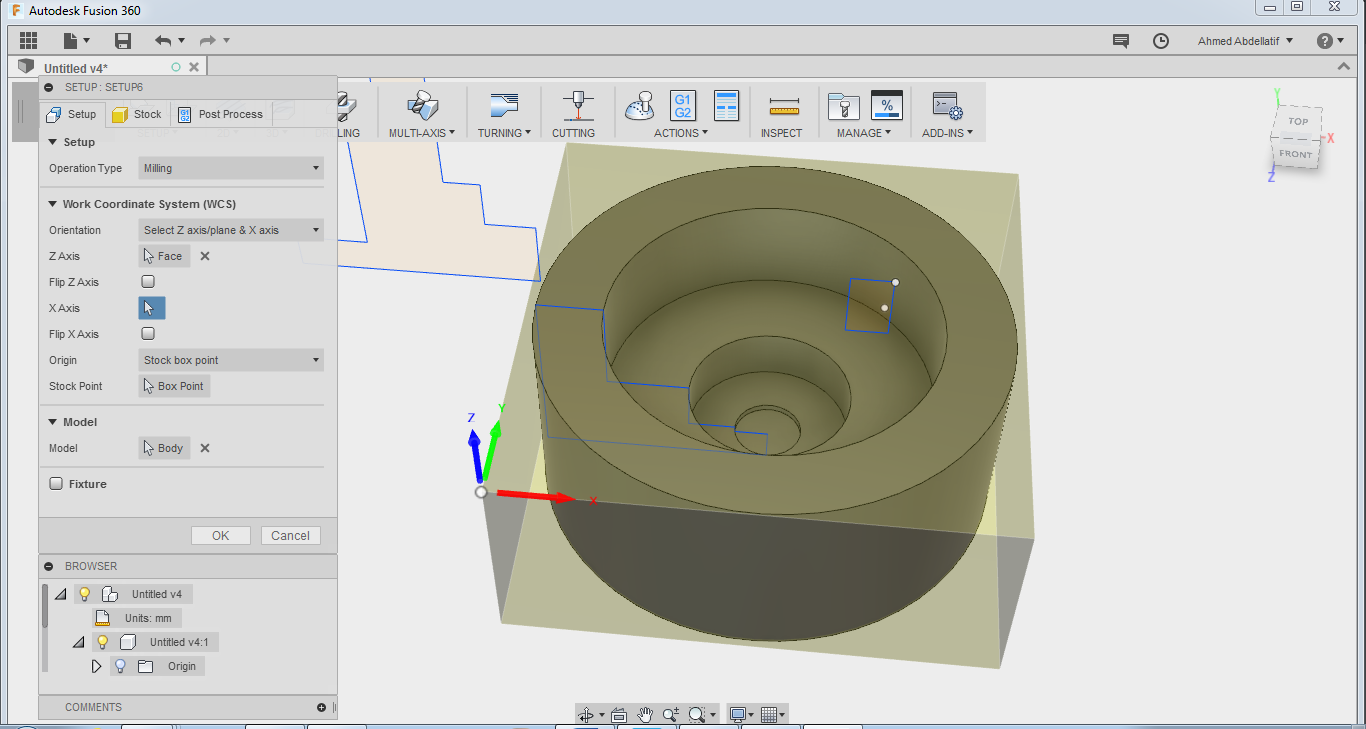1366x729 pixels.
Task: Open the help question mark menu
Action: pyautogui.click(x=1325, y=41)
